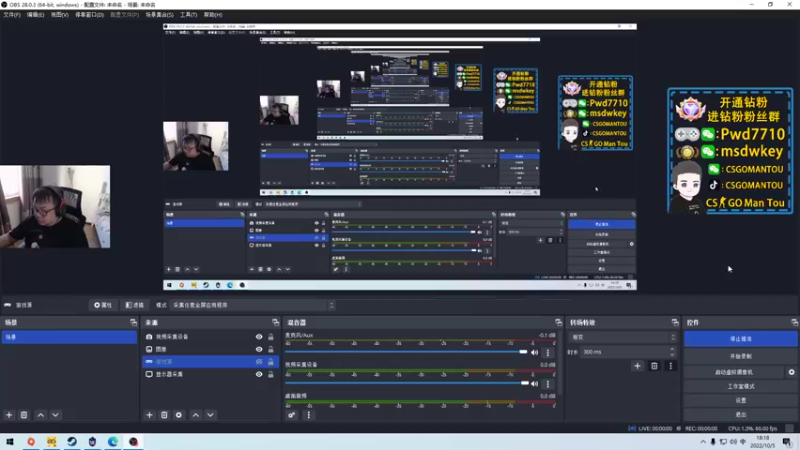This screenshot has width=800, height=450.
Task: Remove scene transition with trash icon
Action: pos(654,366)
